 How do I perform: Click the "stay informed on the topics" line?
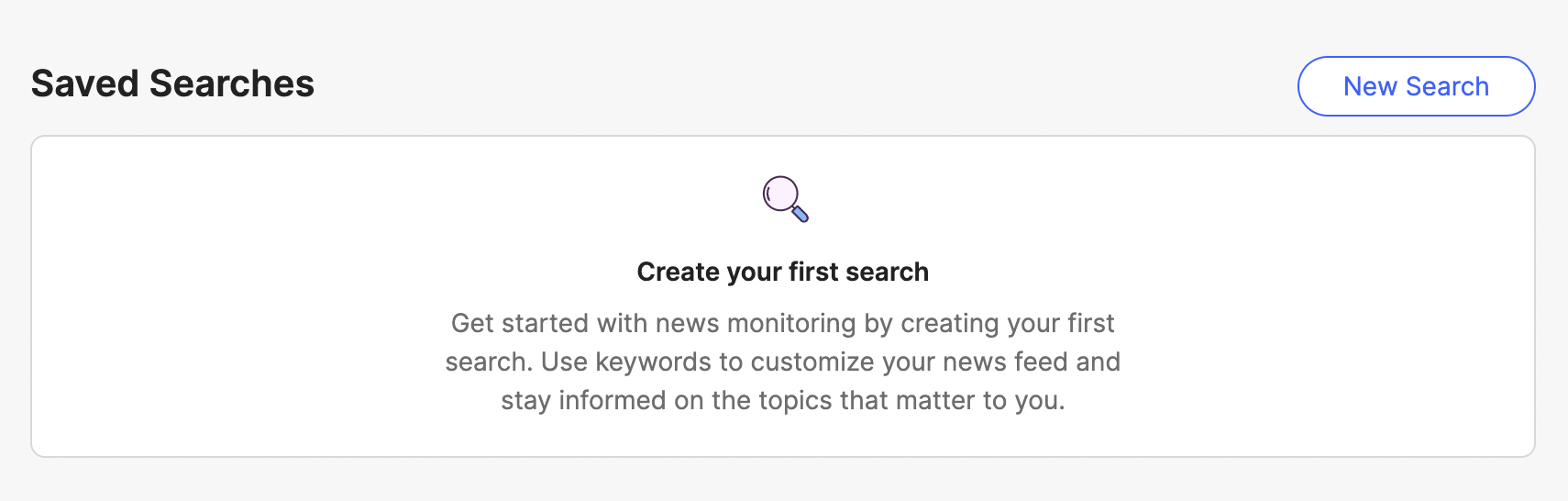pos(783,400)
